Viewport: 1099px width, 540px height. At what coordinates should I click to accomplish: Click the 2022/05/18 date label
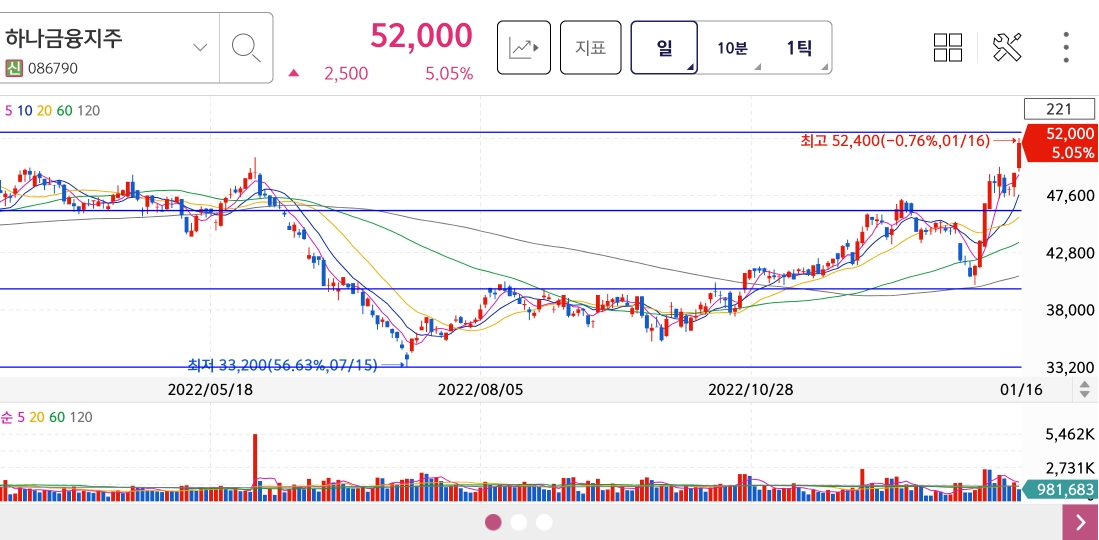pyautogui.click(x=210, y=389)
